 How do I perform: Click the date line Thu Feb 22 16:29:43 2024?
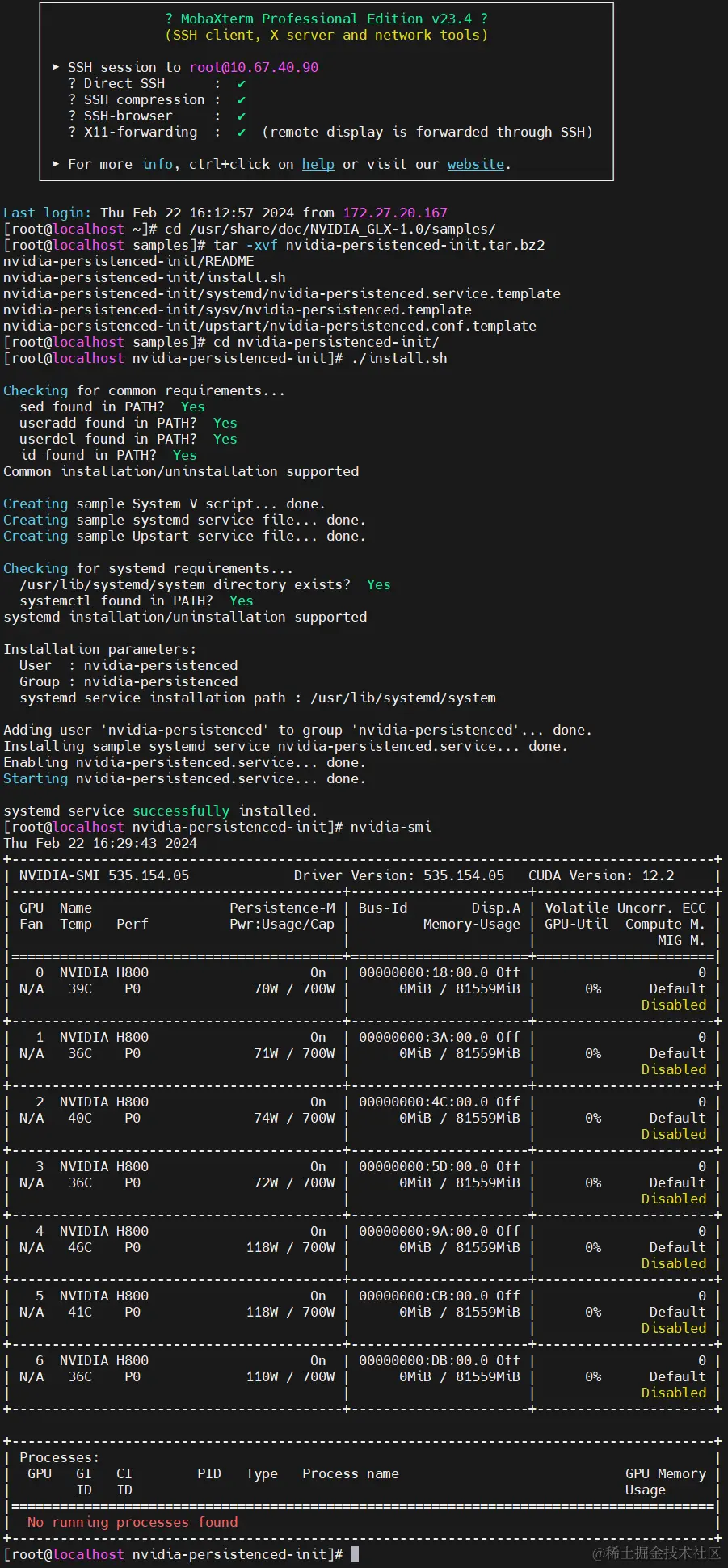click(x=100, y=843)
